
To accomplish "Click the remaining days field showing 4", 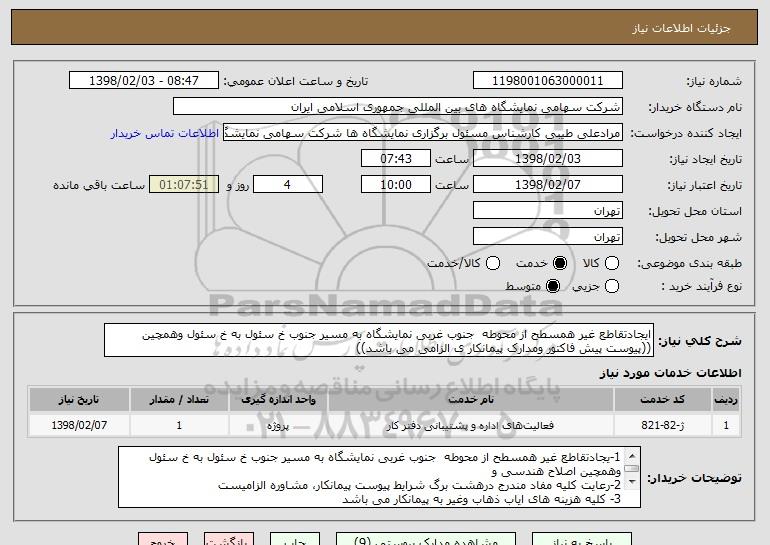I will click(x=288, y=185).
